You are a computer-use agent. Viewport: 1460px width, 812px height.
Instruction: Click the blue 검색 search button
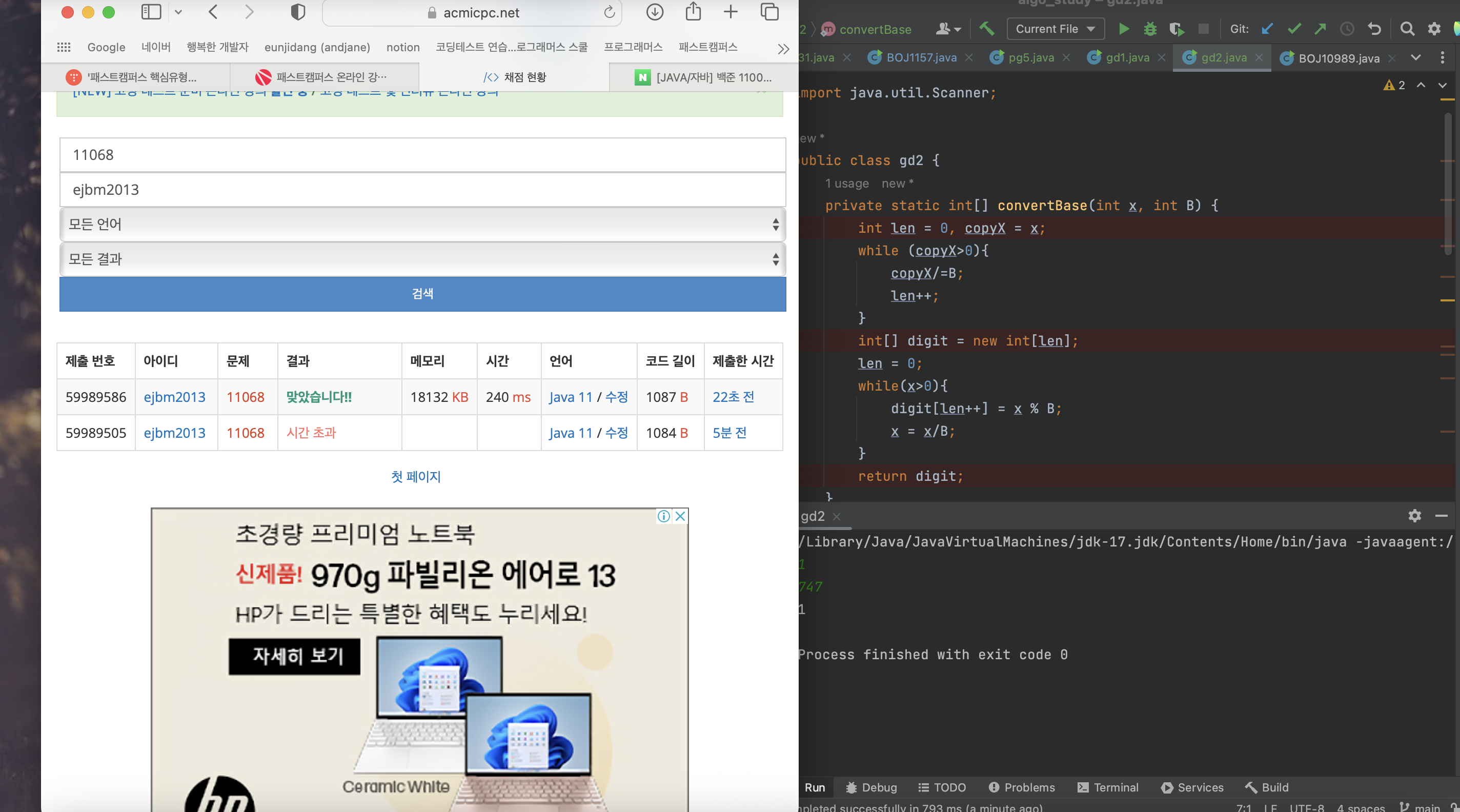(422, 294)
